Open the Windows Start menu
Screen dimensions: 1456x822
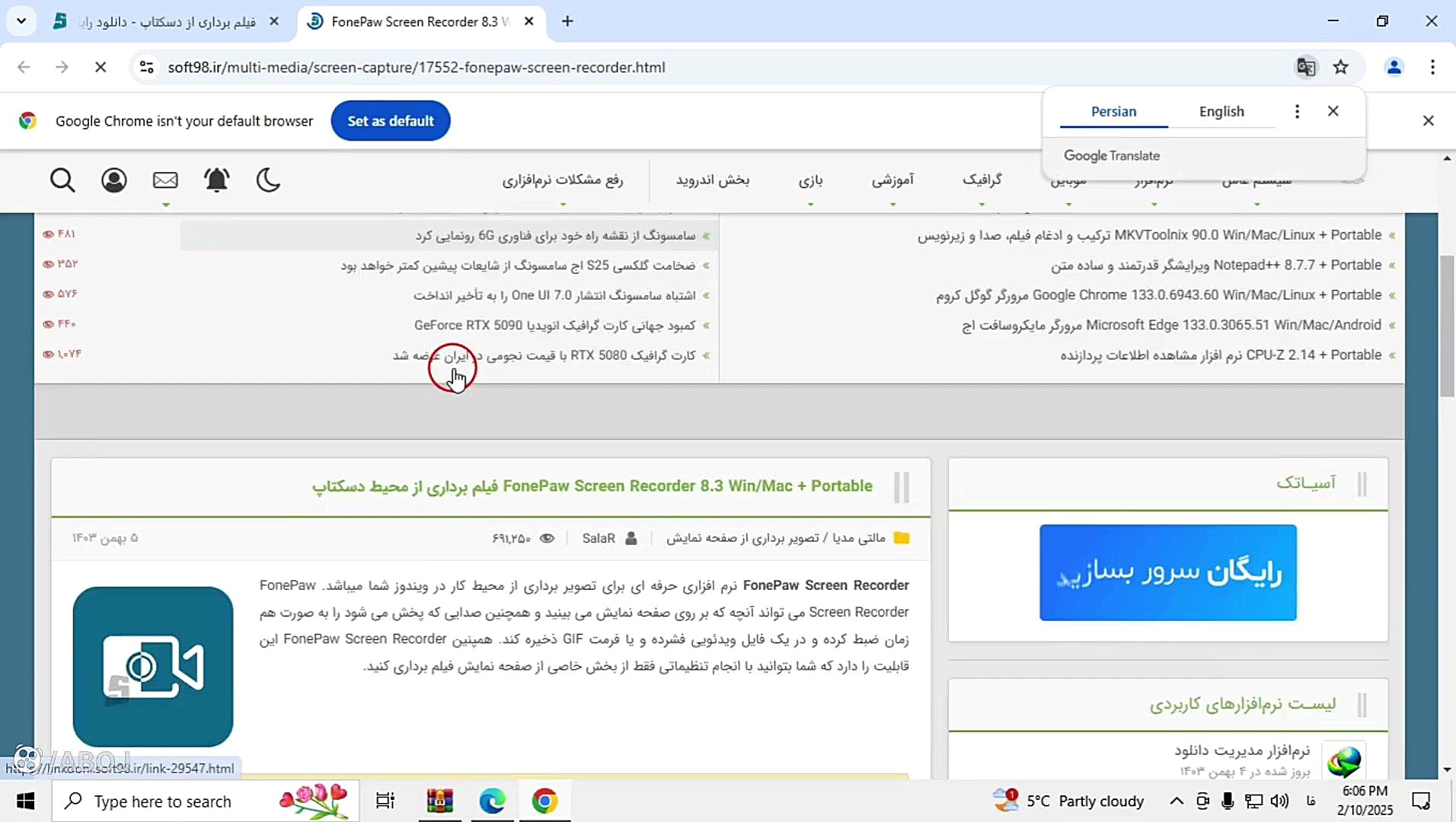(x=25, y=801)
